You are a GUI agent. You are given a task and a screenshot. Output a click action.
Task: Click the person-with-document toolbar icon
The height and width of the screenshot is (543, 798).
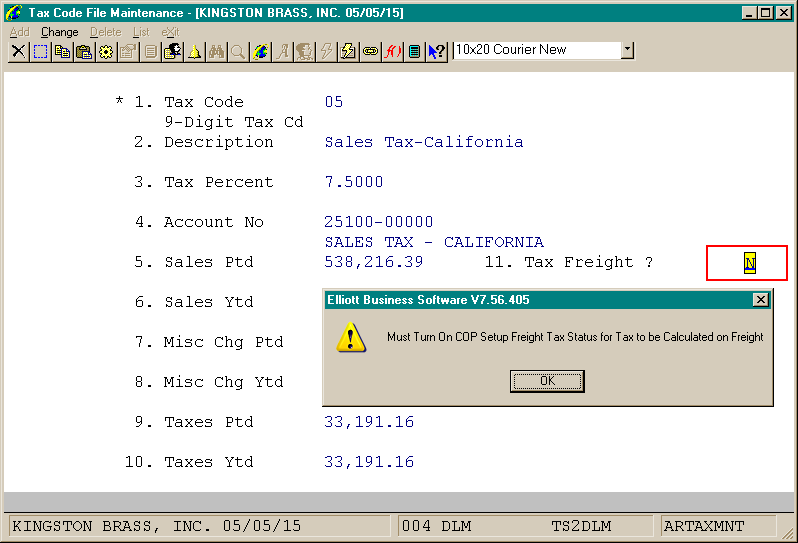click(173, 51)
